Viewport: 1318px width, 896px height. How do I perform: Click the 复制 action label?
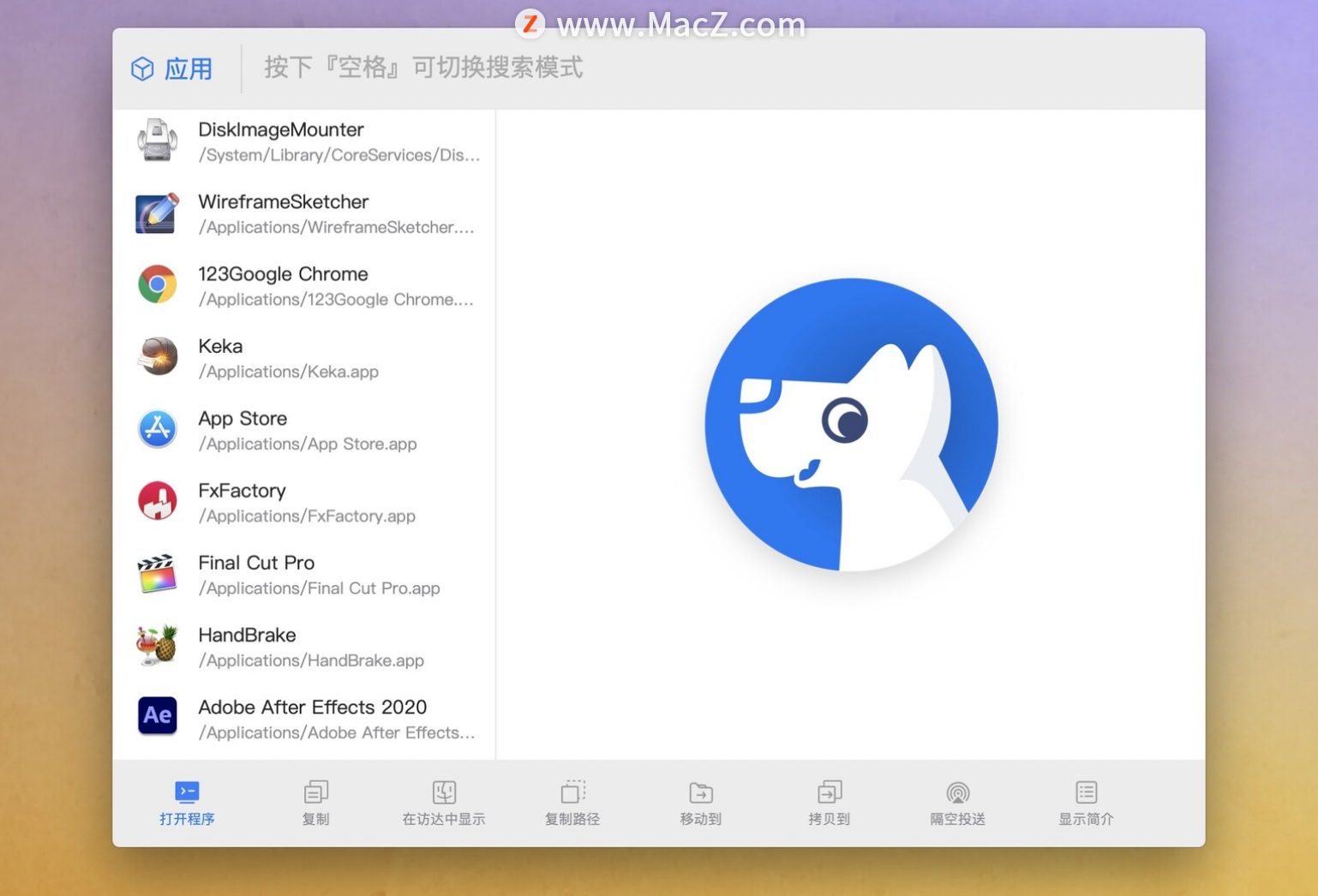pyautogui.click(x=315, y=819)
